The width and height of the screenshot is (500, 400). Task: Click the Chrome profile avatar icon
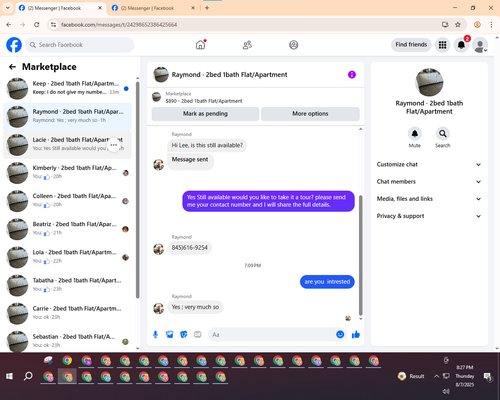pos(477,25)
